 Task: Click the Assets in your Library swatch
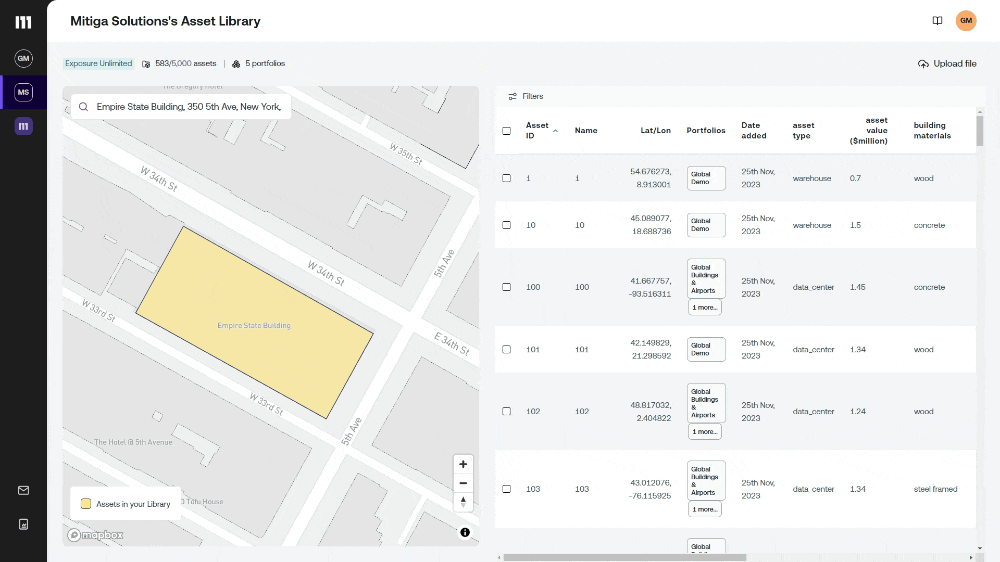tap(85, 504)
